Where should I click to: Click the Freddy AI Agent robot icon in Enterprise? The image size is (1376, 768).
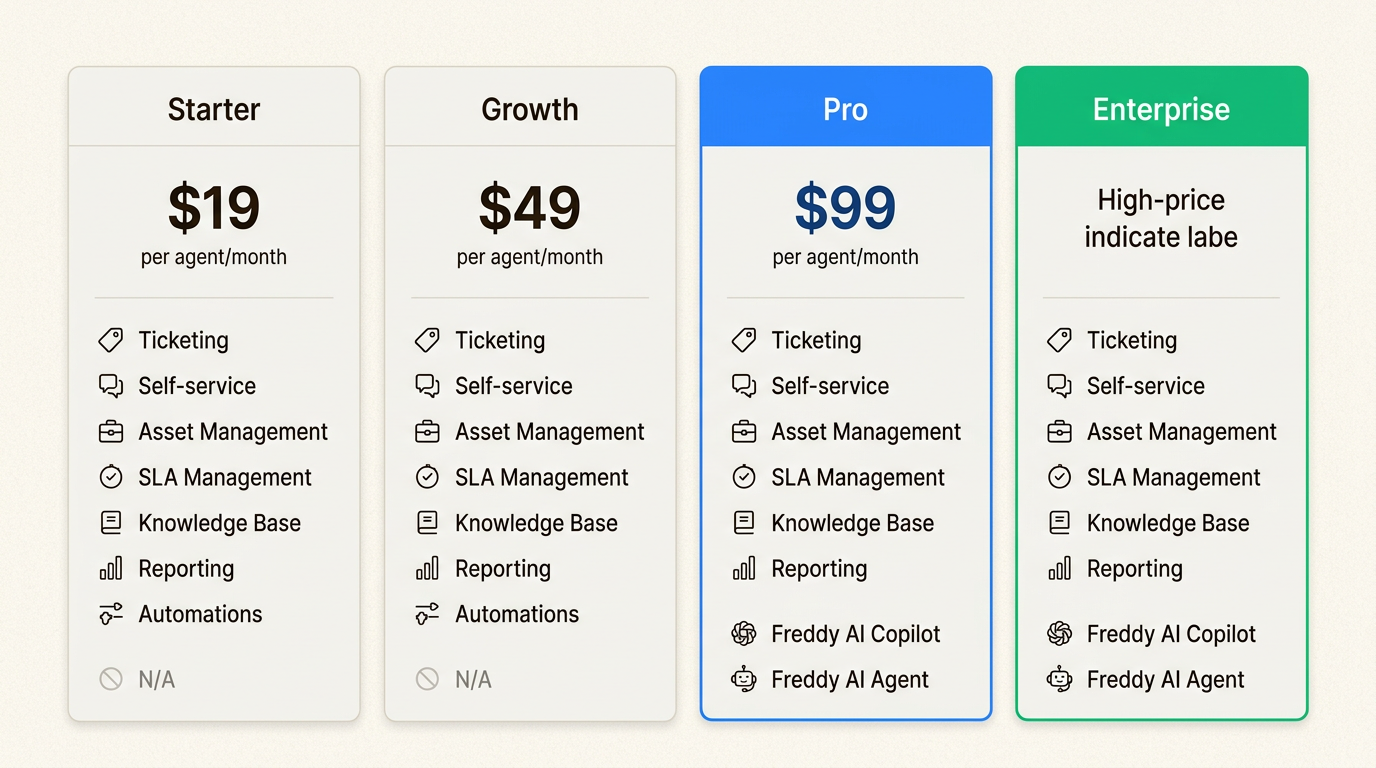(x=1059, y=680)
